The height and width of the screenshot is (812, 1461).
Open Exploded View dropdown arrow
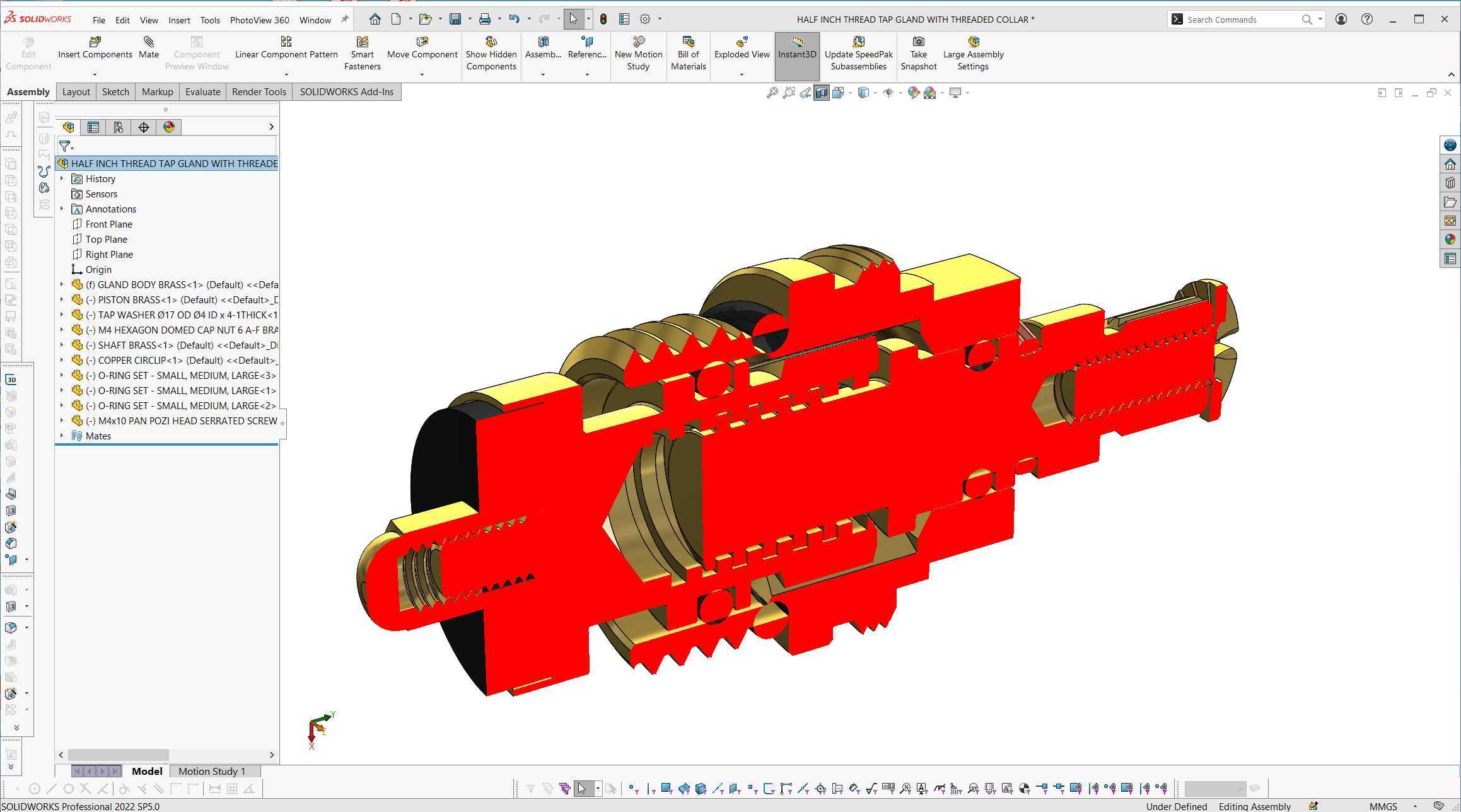(742, 74)
